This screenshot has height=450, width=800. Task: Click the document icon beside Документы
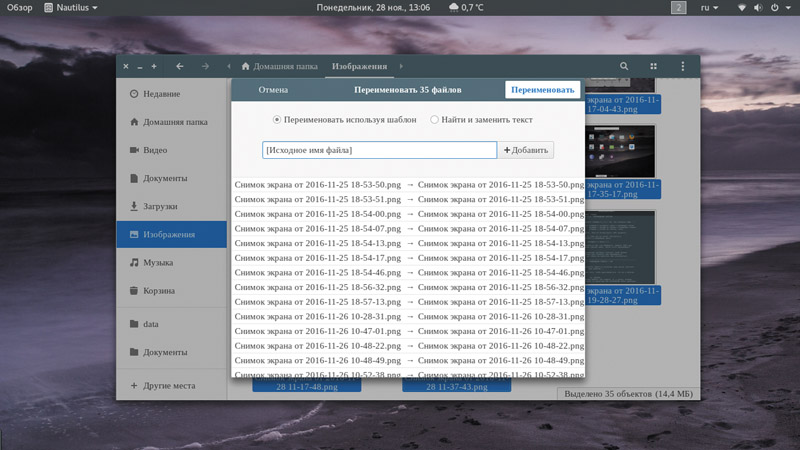134,178
